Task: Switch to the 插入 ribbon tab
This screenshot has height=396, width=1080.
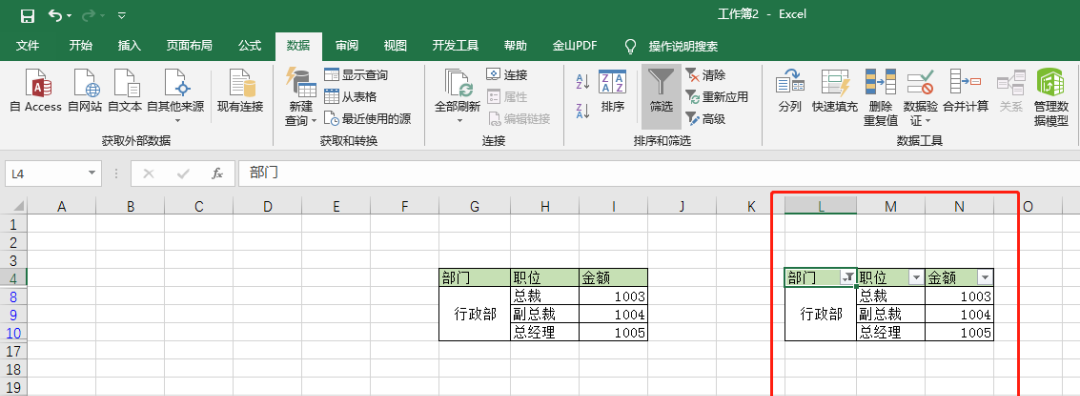Action: [129, 46]
